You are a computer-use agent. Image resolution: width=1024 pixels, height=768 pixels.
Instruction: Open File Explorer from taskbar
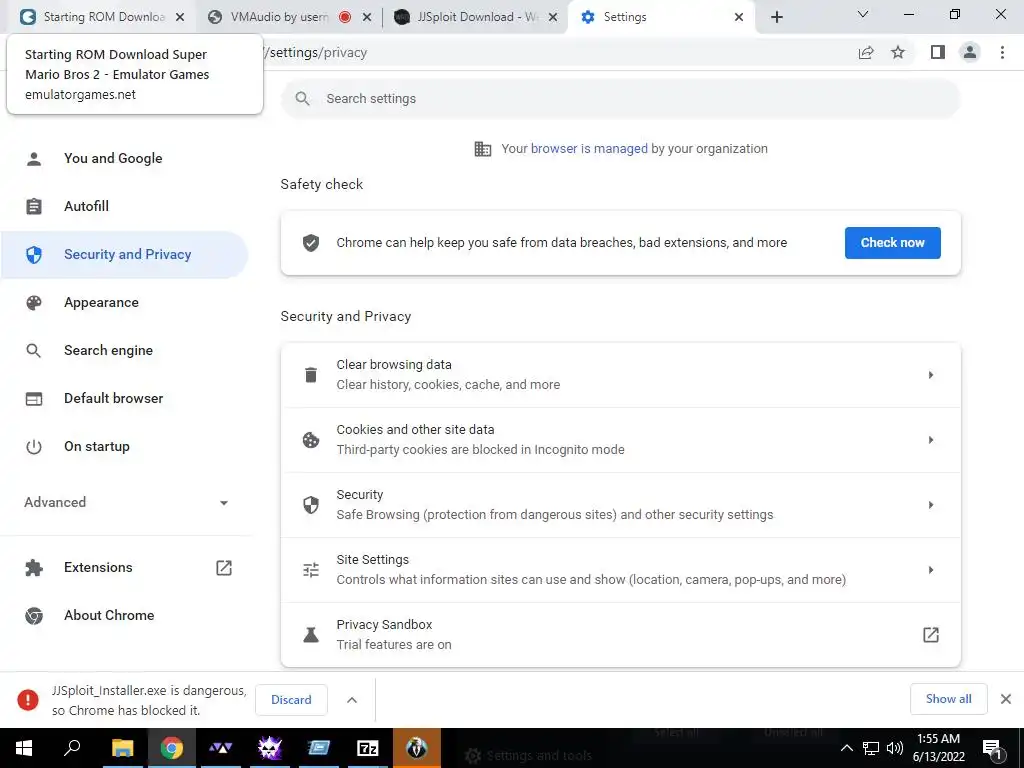(x=122, y=748)
